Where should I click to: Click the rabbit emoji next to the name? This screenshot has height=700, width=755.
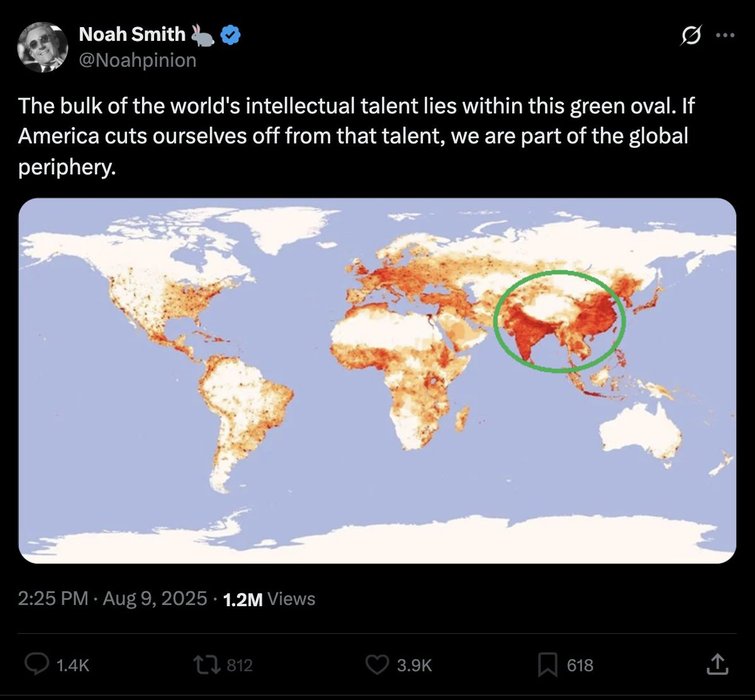click(x=204, y=36)
